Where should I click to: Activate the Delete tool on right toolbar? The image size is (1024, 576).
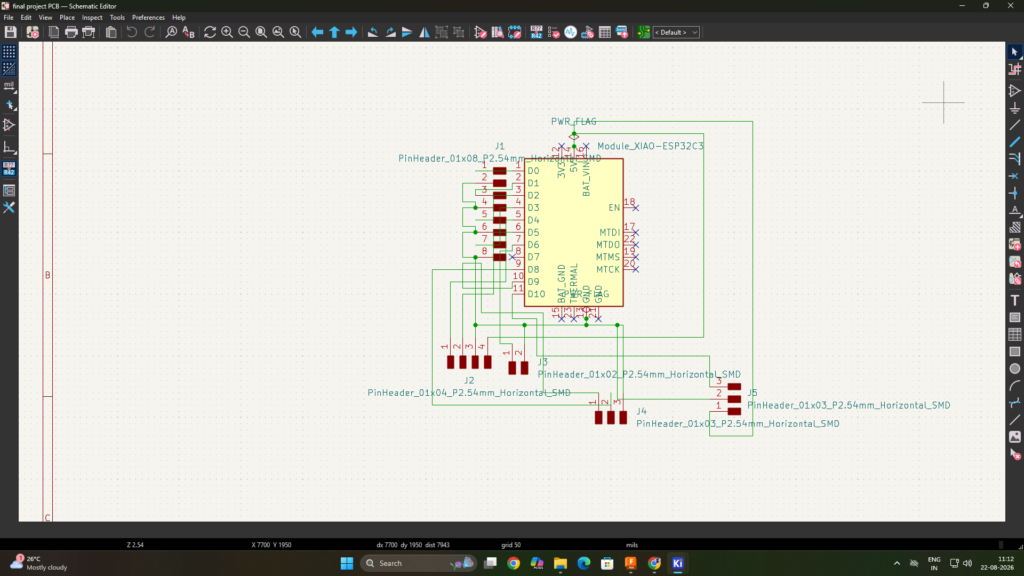1014,455
